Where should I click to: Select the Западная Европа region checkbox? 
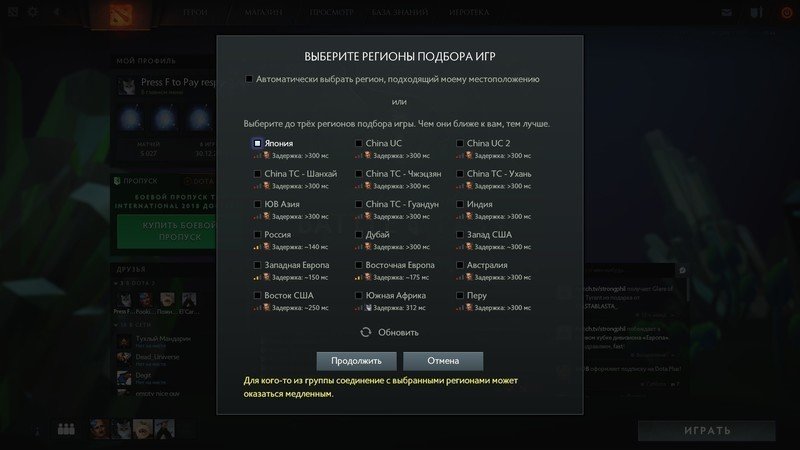coord(257,265)
